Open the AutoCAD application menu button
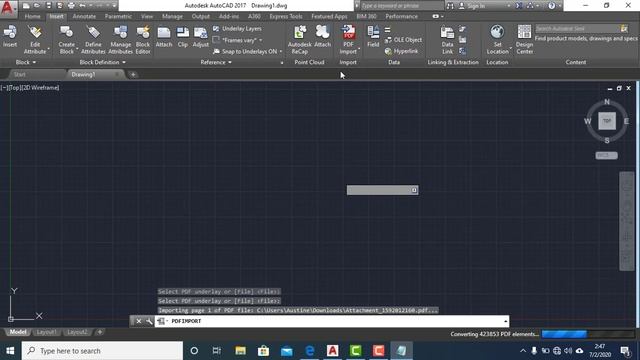The image size is (640, 360). (7, 8)
